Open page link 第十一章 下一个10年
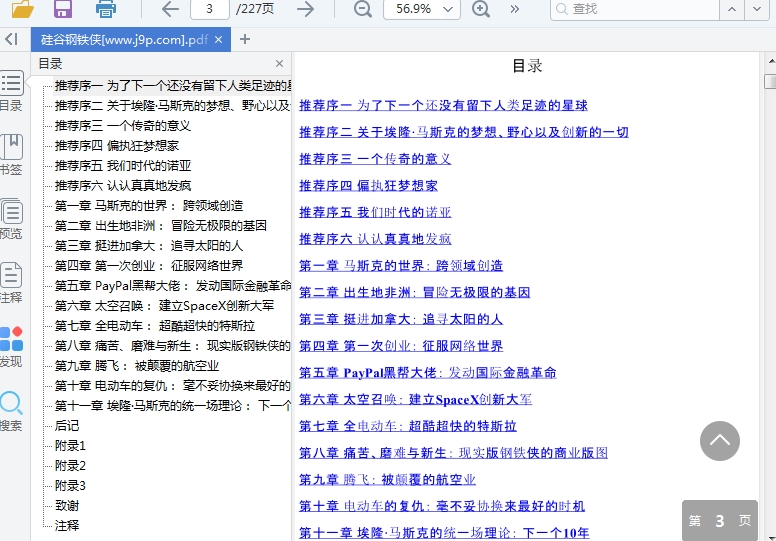 (x=444, y=533)
